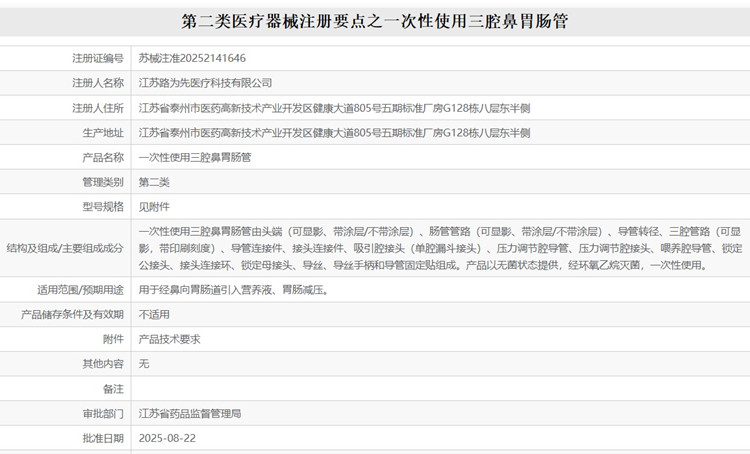
Task: Select the address in 生产地址 row
Action: pyautogui.click(x=335, y=133)
